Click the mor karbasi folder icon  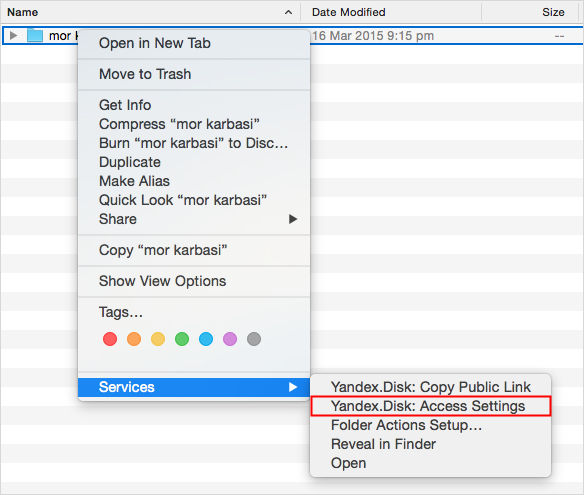click(35, 36)
